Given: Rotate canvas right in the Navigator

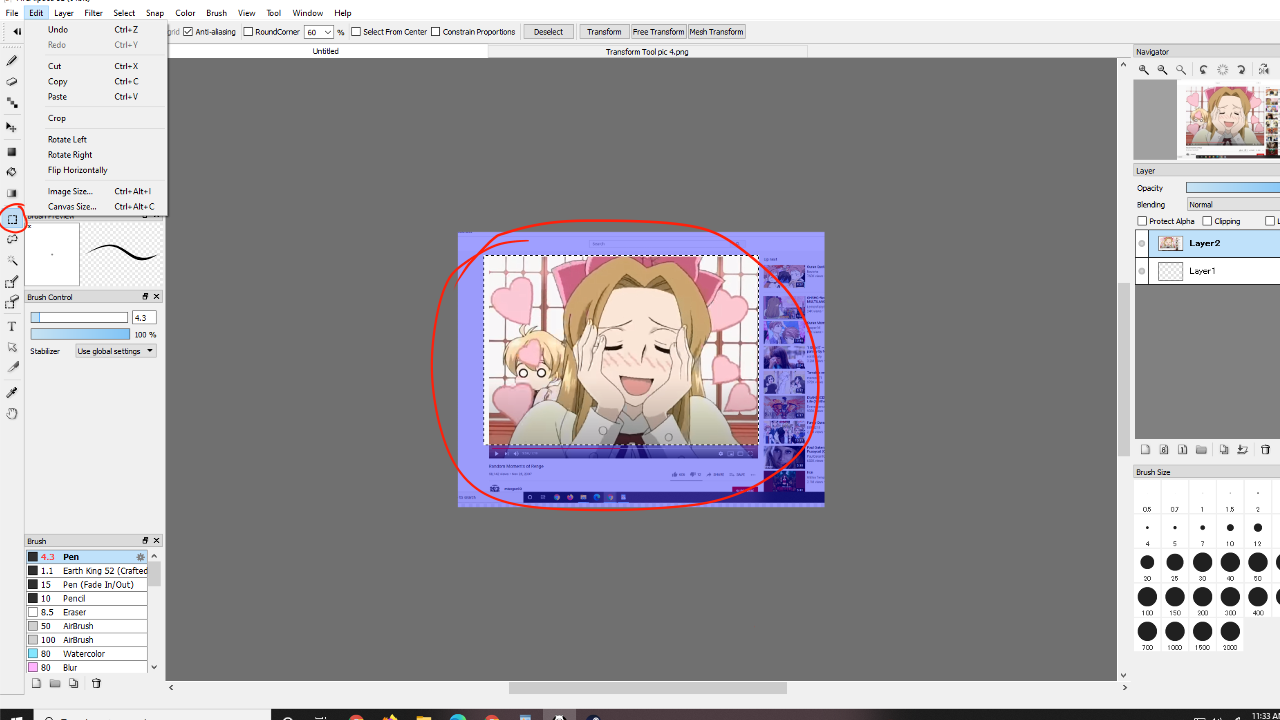Looking at the screenshot, I should point(1242,70).
